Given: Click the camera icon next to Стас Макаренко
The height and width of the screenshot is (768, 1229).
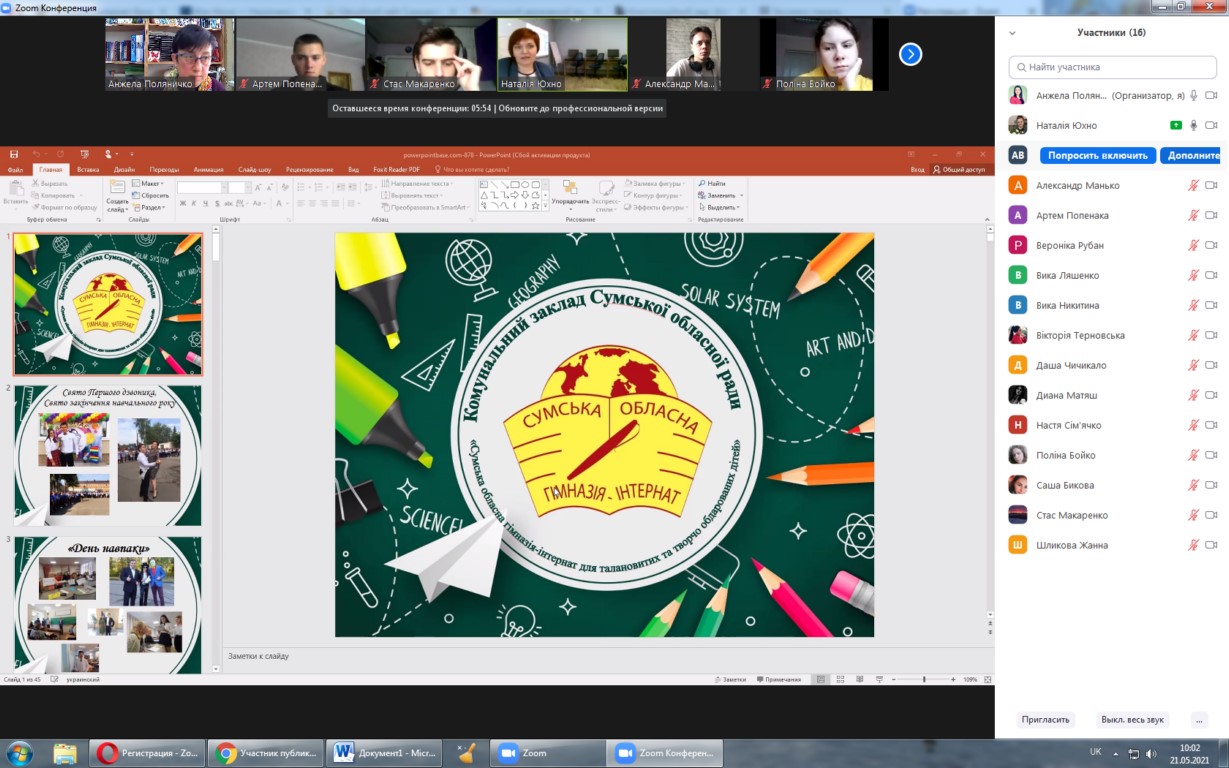Looking at the screenshot, I should coord(1211,515).
